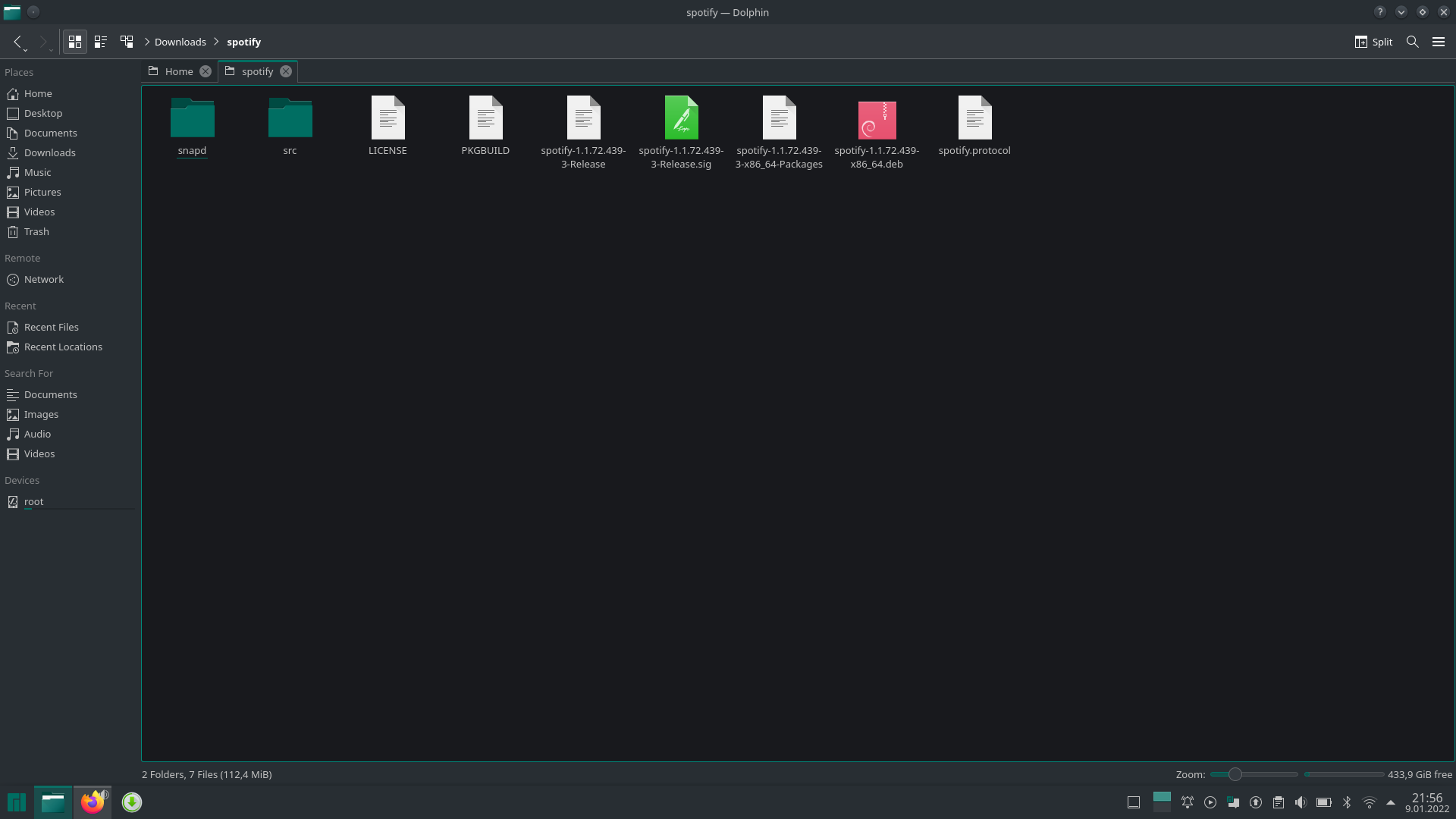Enable Split view
1456x819 pixels.
1373,42
